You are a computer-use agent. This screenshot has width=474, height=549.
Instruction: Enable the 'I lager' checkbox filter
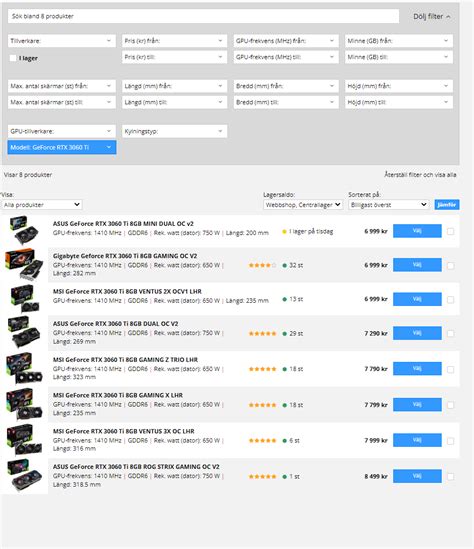pyautogui.click(x=13, y=58)
